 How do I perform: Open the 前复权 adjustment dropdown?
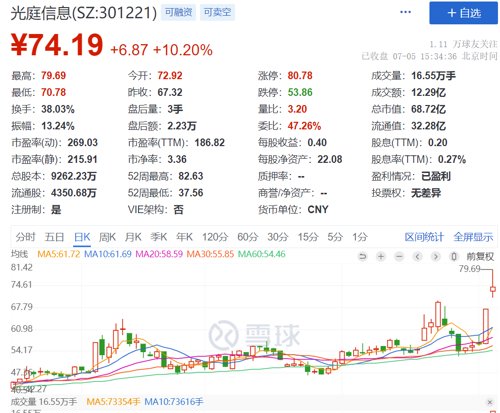[x=480, y=256]
